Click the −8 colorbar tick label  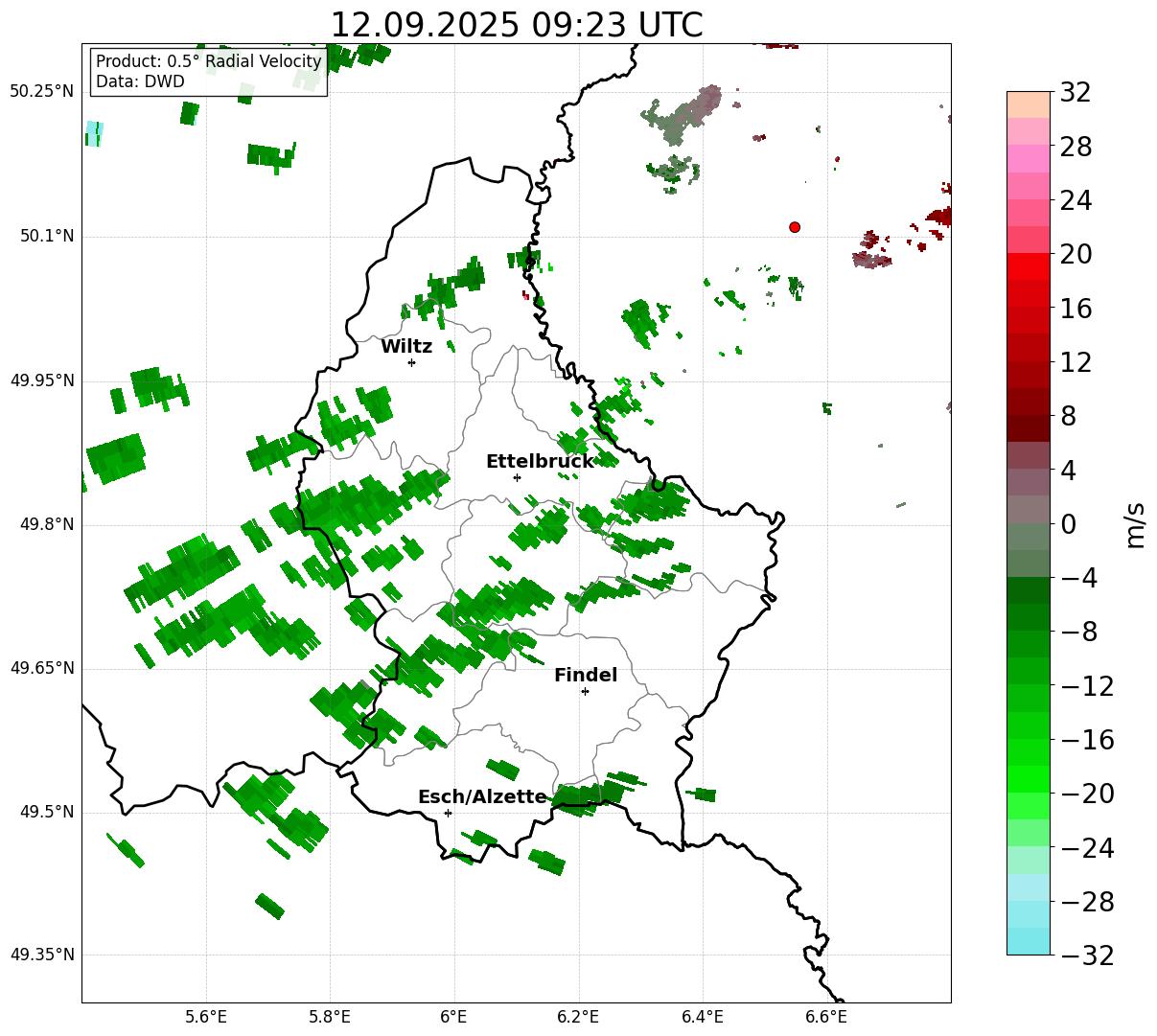[1078, 633]
